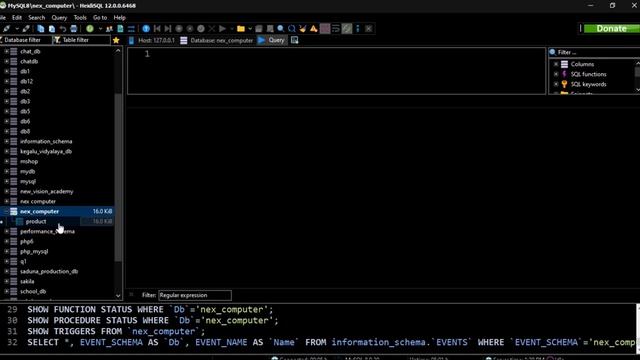Click the insert row toolbar icon
This screenshot has height=360, width=640.
click(179, 29)
